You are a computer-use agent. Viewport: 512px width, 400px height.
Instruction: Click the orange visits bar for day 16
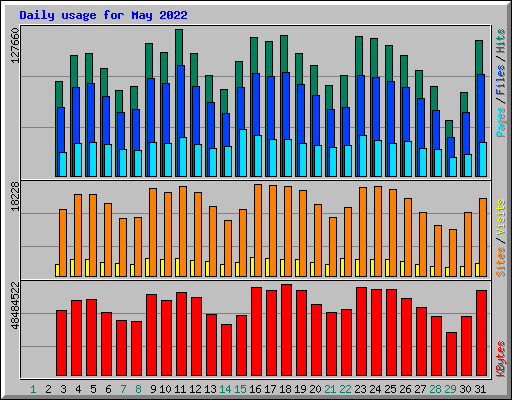point(258,230)
